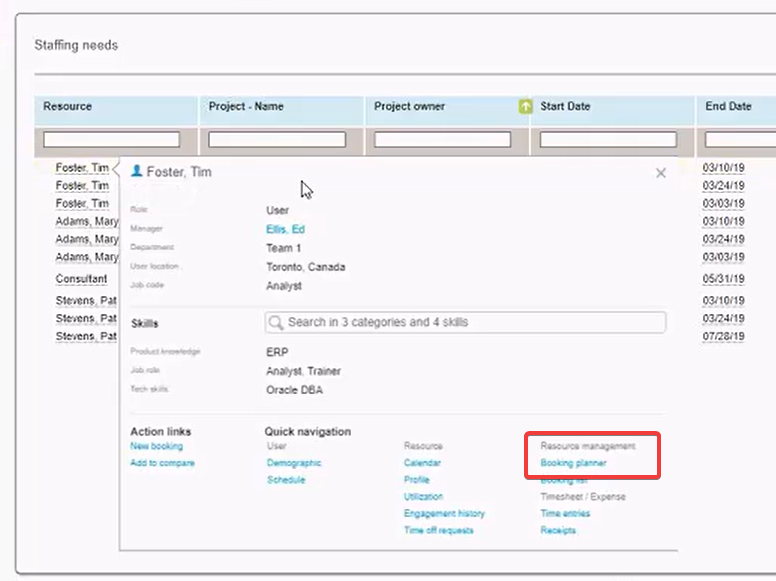The image size is (776, 581).
Task: Click the Resource column filter box
Action: point(112,140)
